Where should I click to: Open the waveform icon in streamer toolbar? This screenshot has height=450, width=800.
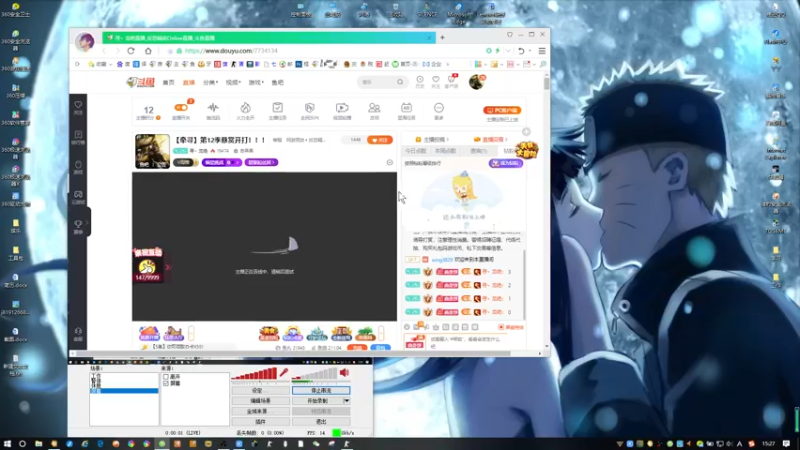pos(213,108)
